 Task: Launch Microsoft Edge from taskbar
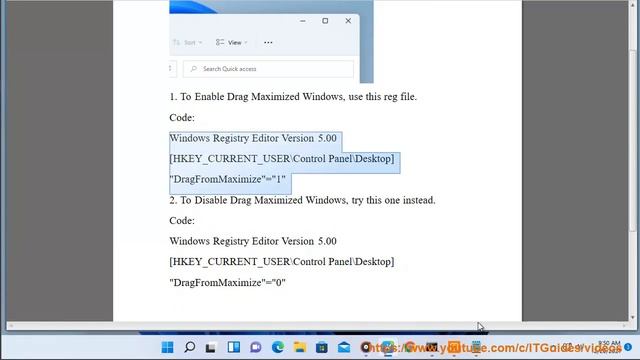pyautogui.click(x=278, y=347)
